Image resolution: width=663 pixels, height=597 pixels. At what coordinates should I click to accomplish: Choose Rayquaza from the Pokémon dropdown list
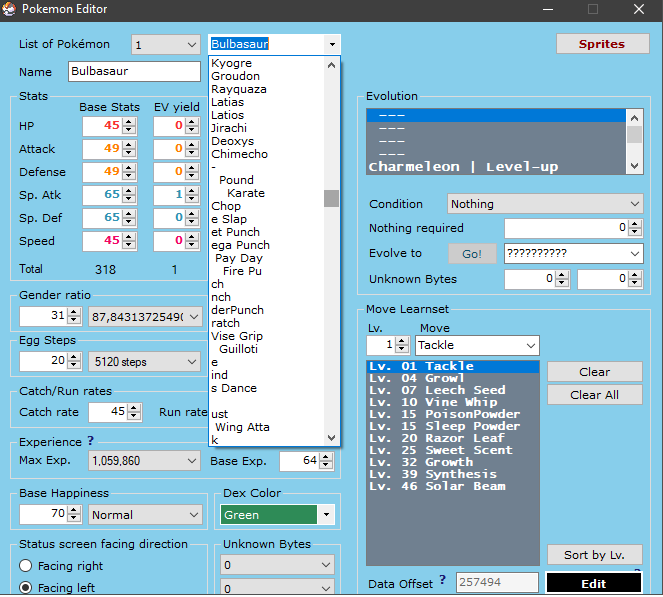(239, 89)
